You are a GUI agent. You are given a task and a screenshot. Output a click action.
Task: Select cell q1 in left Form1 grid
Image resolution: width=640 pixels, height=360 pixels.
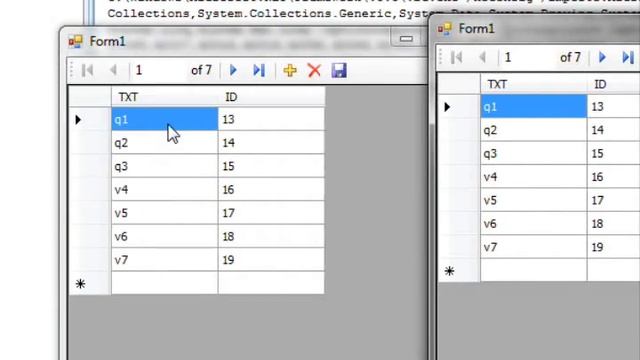pyautogui.click(x=164, y=119)
